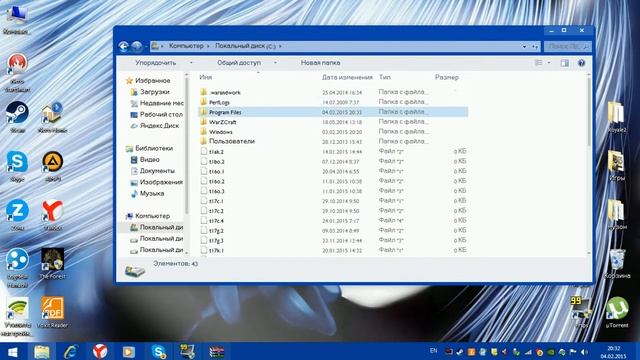
Task: Open the Общий доступ menu
Action: coord(239,63)
